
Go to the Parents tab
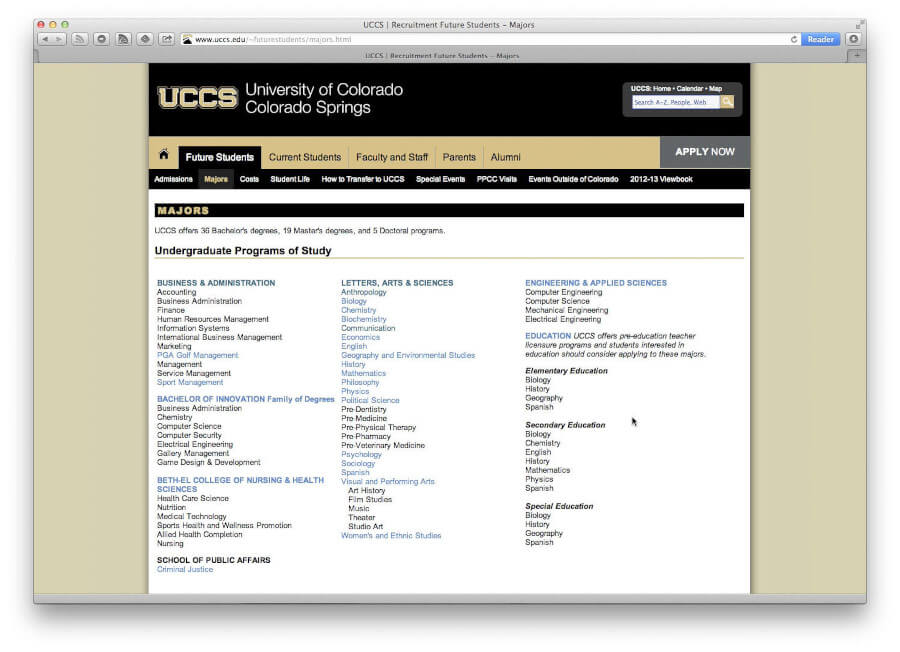pyautogui.click(x=459, y=157)
